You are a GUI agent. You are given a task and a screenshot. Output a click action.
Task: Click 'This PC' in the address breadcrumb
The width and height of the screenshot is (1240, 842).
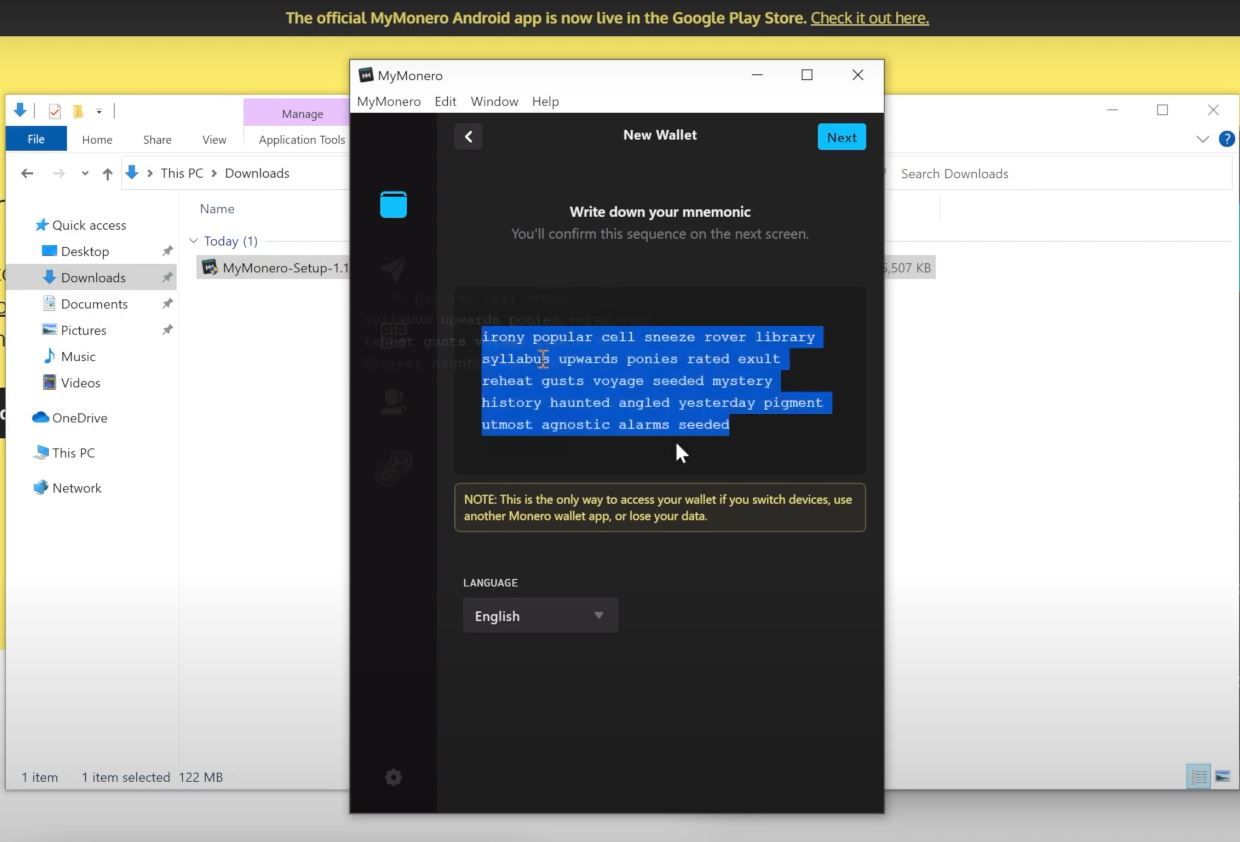point(181,173)
